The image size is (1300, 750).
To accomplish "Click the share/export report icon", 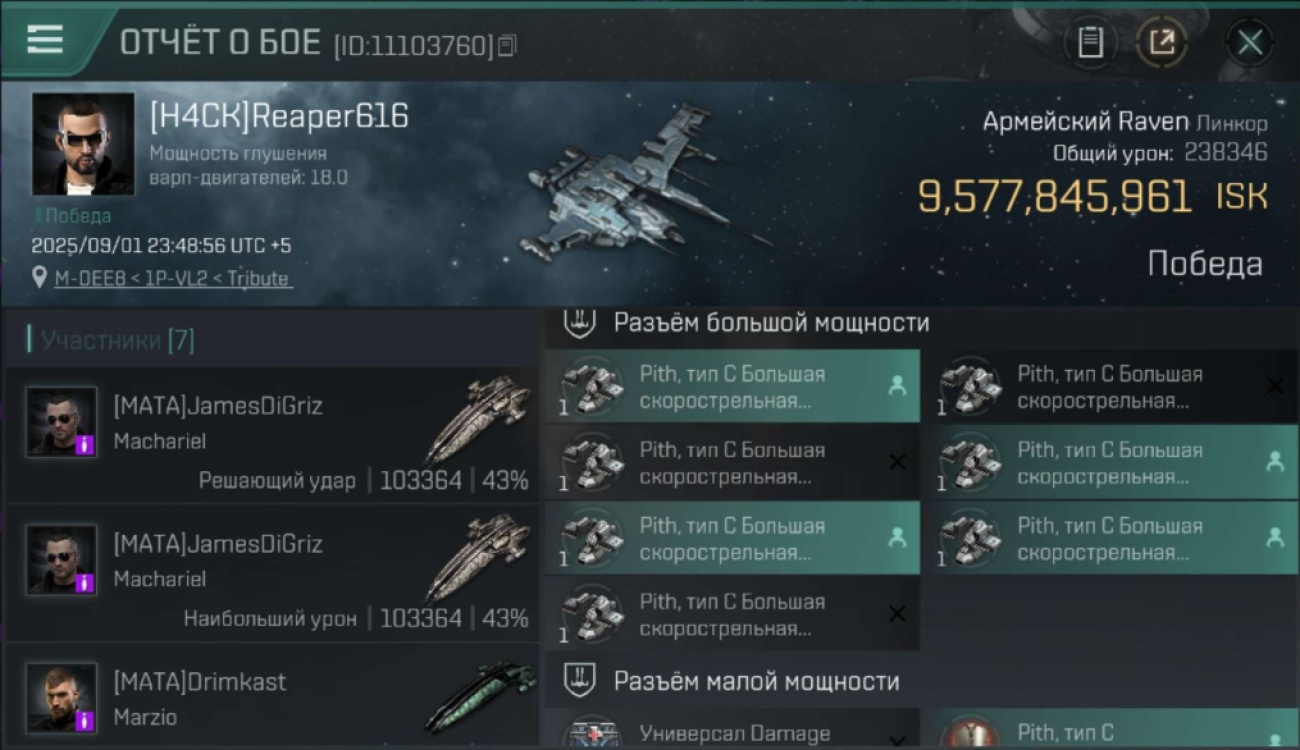I will (x=1162, y=42).
